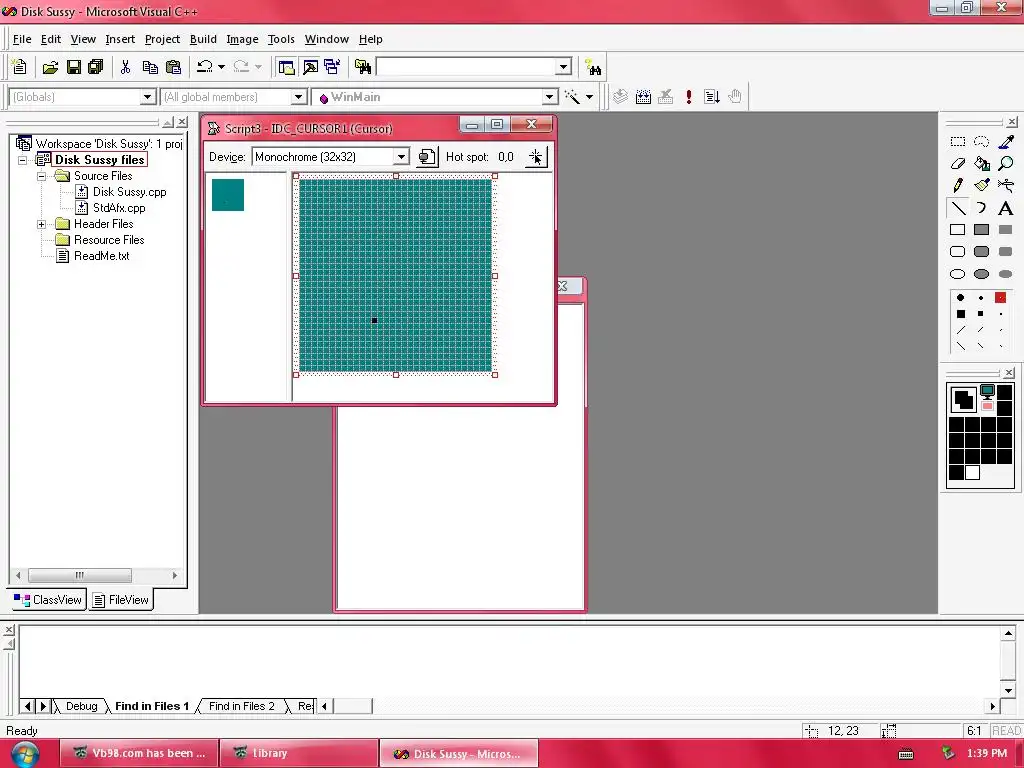
Task: Switch to the FileView tab
Action: pos(121,600)
